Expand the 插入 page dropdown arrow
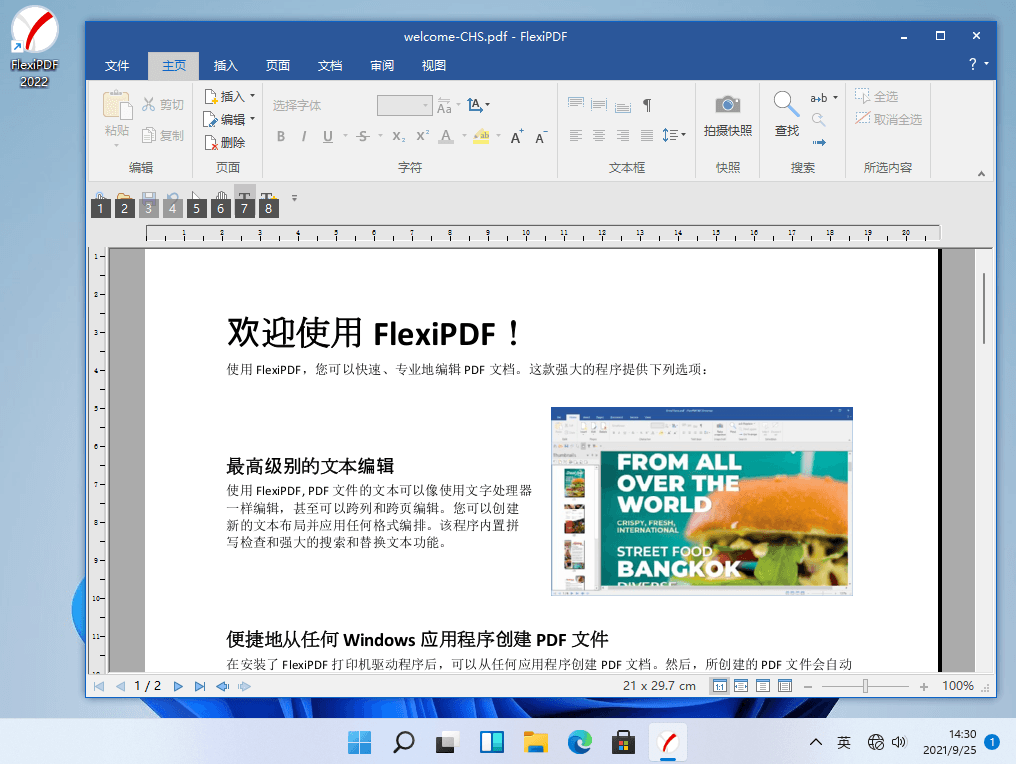Image resolution: width=1016 pixels, height=764 pixels. pyautogui.click(x=253, y=96)
